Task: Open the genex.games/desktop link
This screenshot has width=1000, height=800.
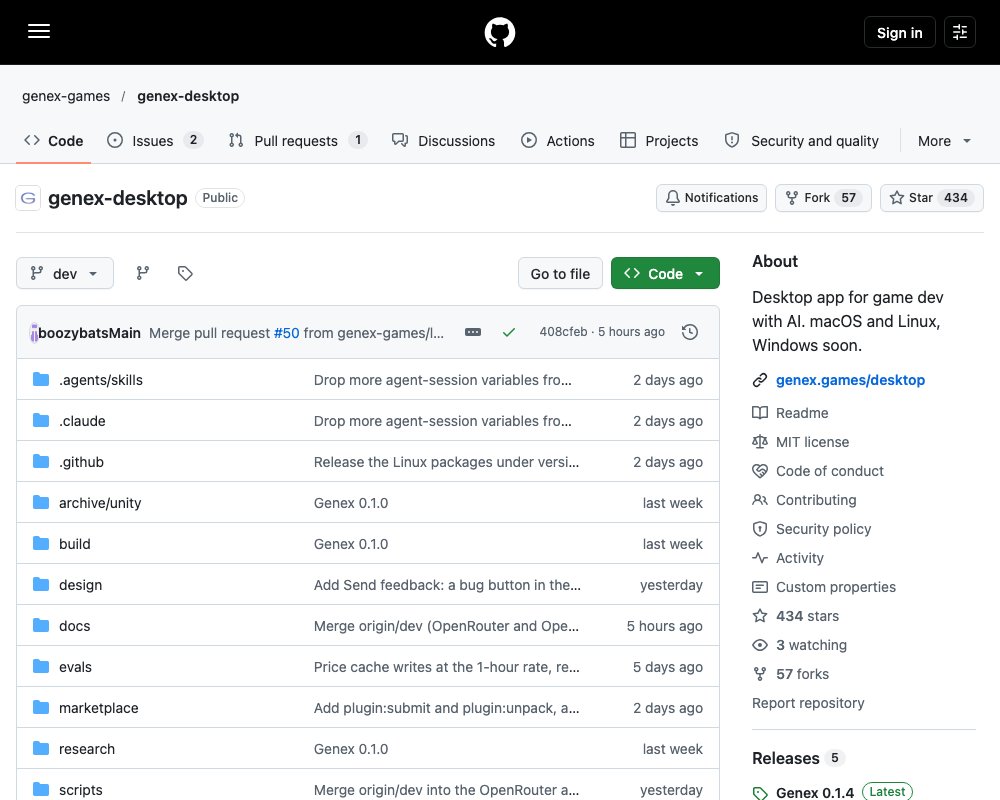Action: point(850,380)
